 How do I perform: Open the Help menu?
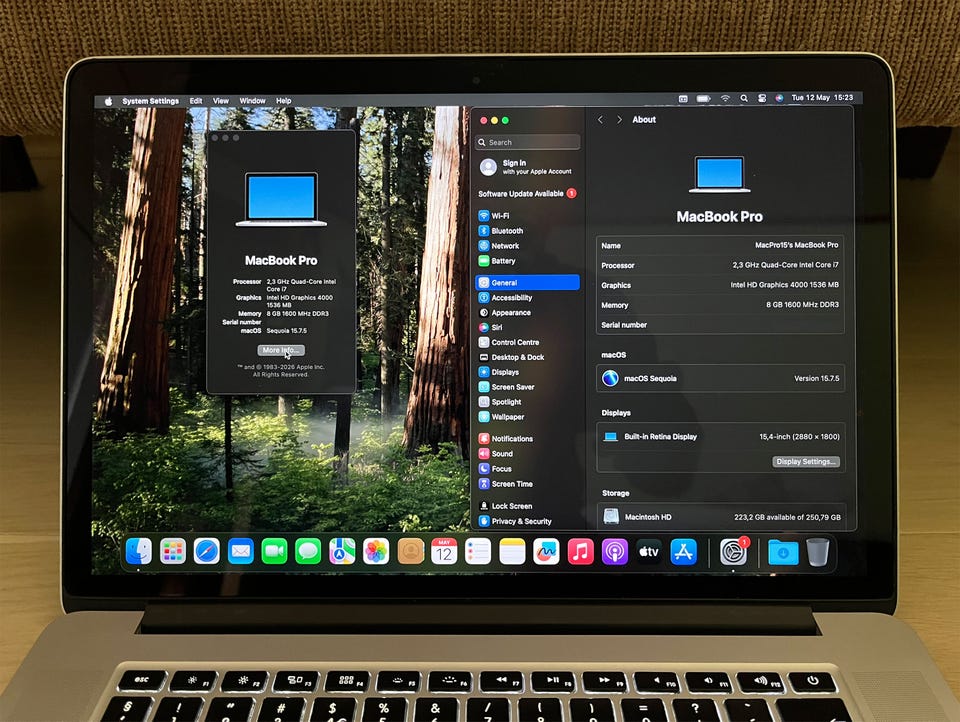(283, 101)
